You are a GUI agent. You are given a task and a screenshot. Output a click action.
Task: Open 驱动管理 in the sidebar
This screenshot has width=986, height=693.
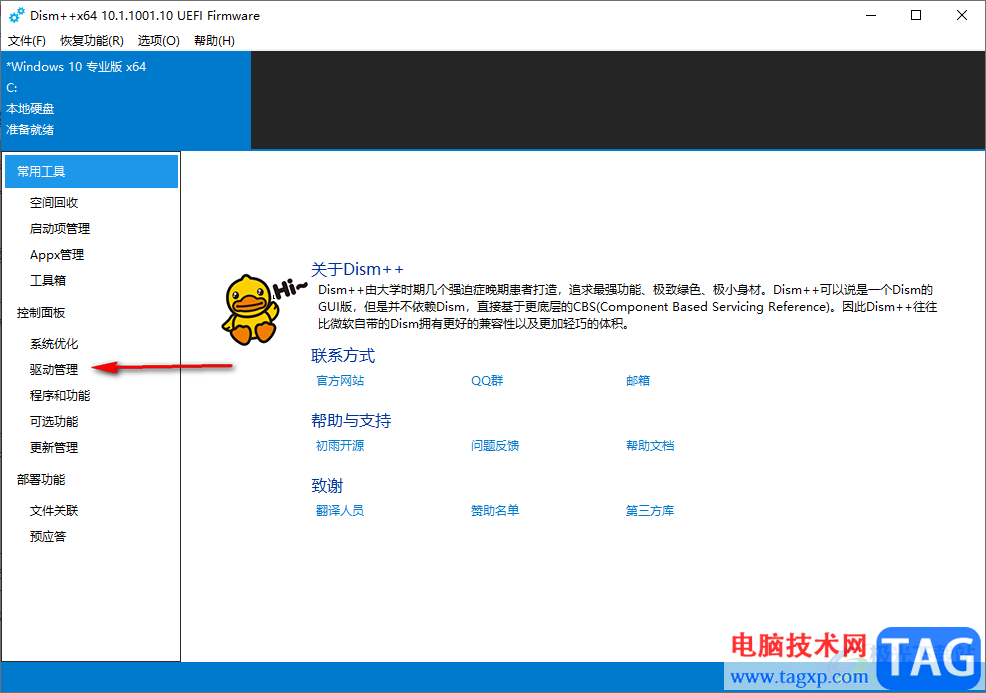click(x=54, y=370)
